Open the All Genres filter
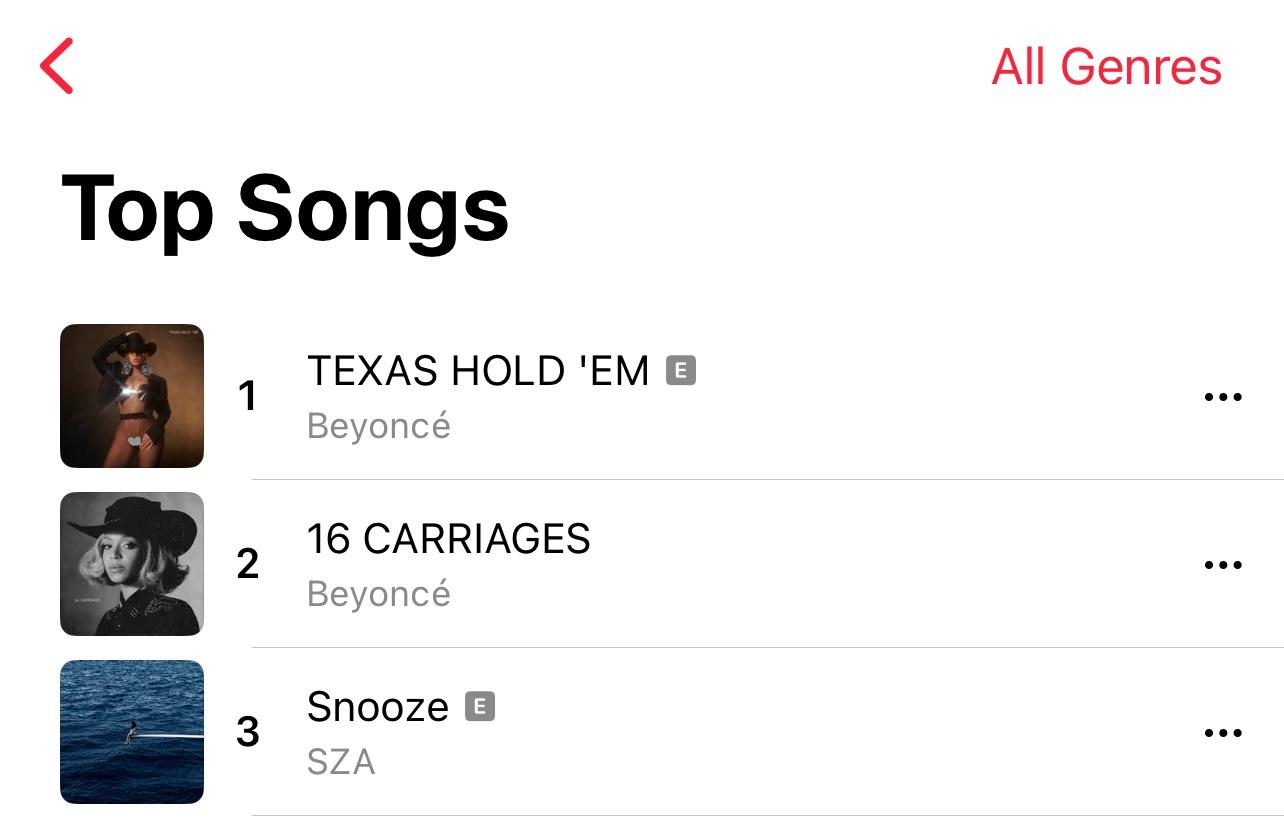Screen dimensions: 1284x820 [1106, 67]
